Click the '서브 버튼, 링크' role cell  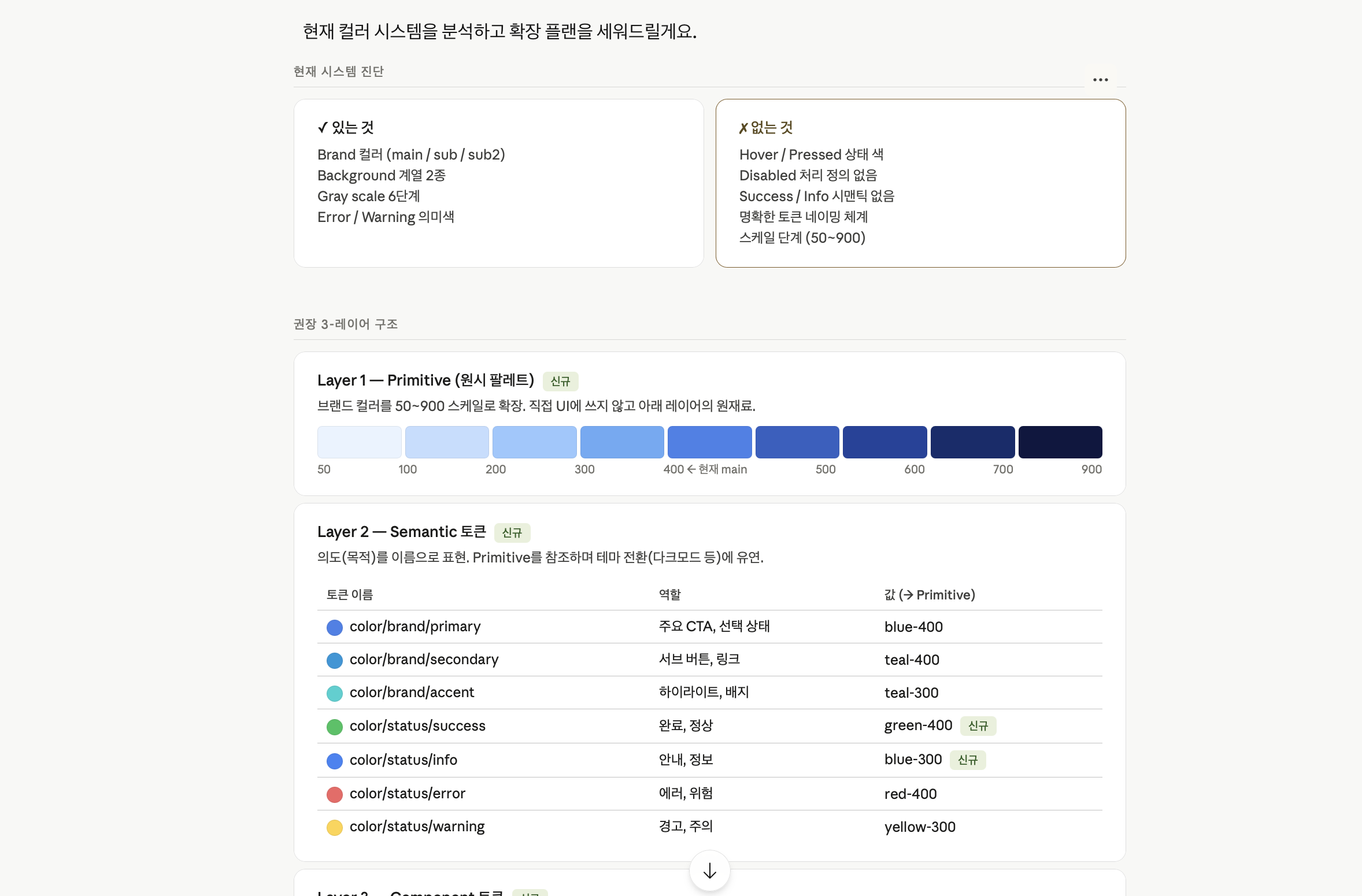point(699,660)
